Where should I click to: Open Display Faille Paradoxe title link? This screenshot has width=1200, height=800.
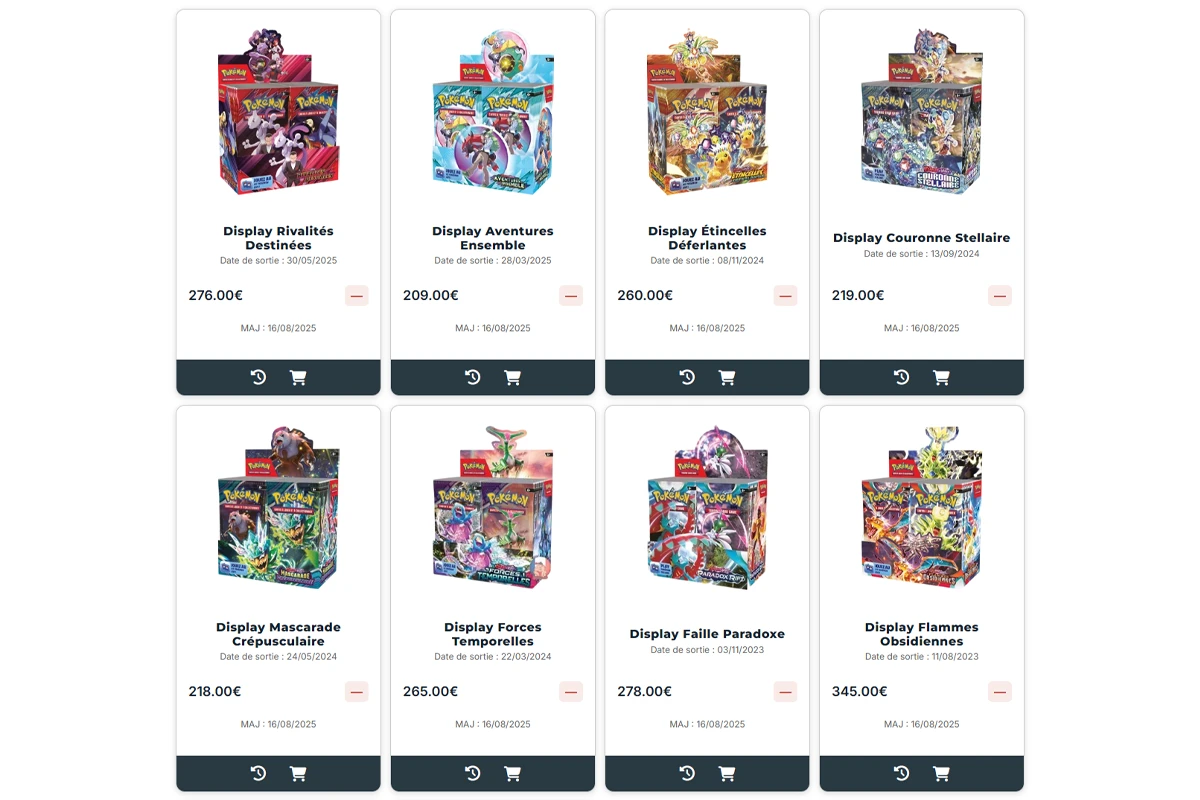point(707,634)
